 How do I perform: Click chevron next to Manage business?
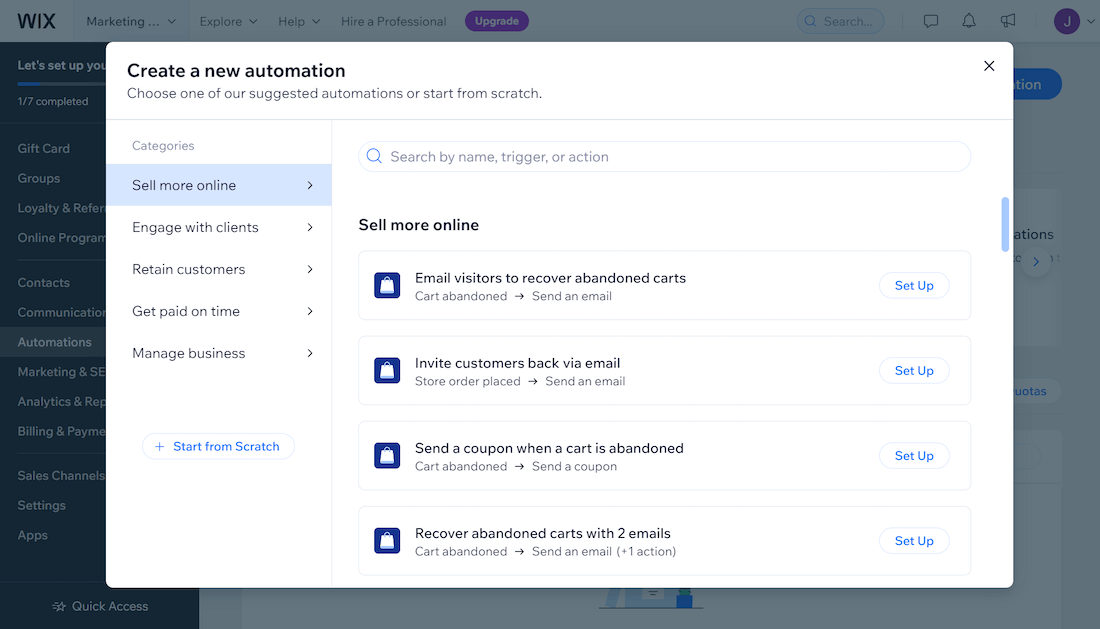coord(310,353)
